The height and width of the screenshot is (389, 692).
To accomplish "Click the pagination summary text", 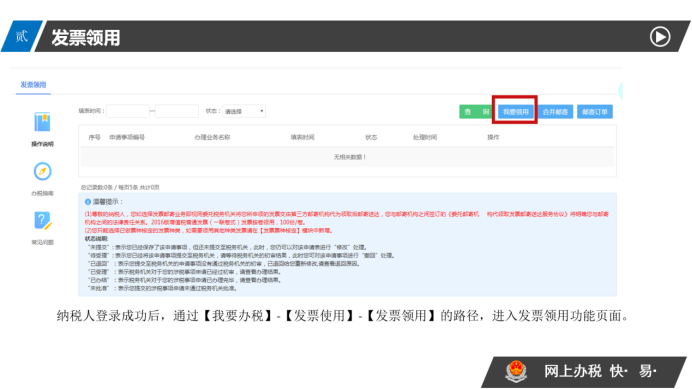I will [x=120, y=187].
